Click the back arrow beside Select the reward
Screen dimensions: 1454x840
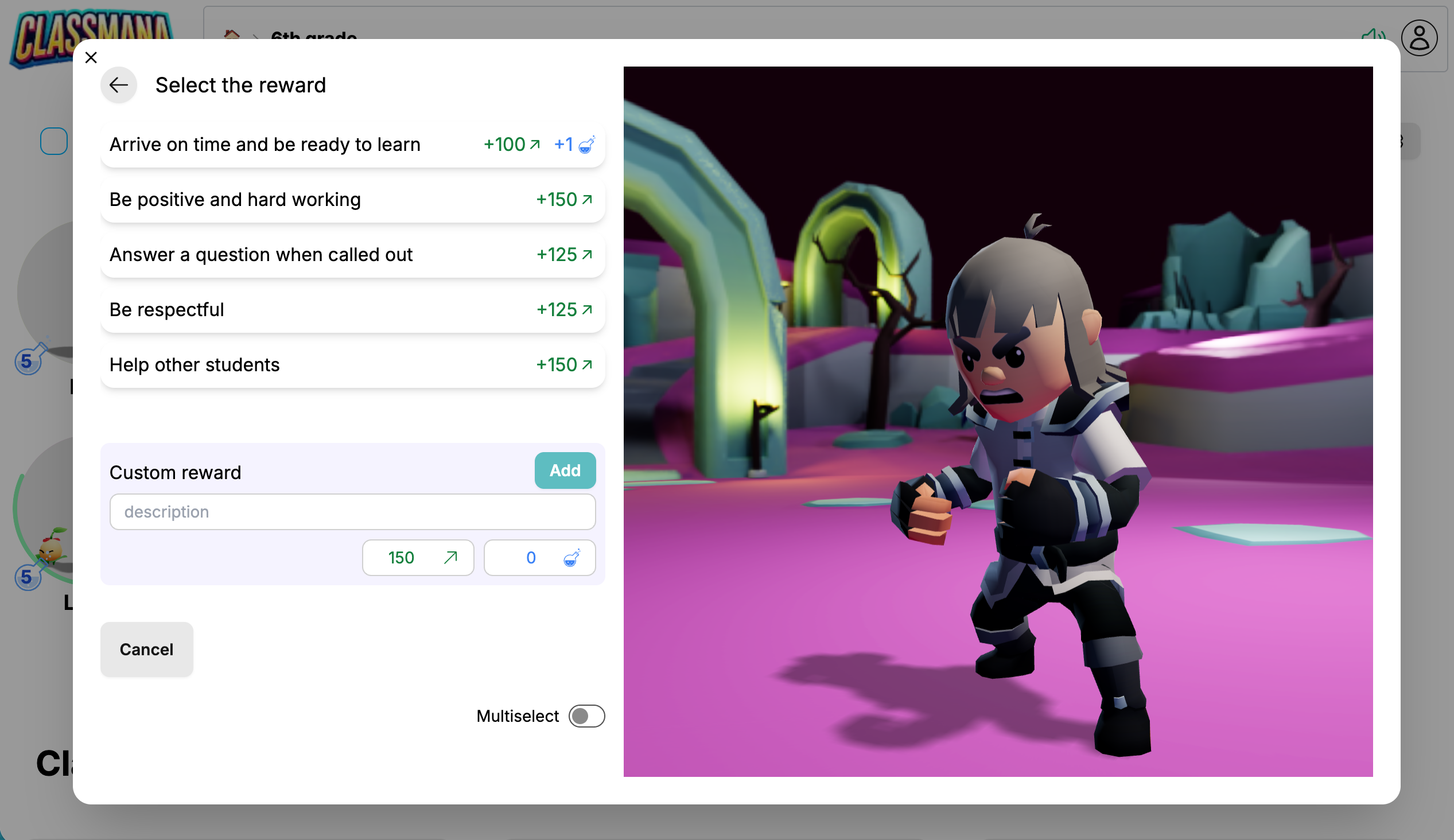119,85
